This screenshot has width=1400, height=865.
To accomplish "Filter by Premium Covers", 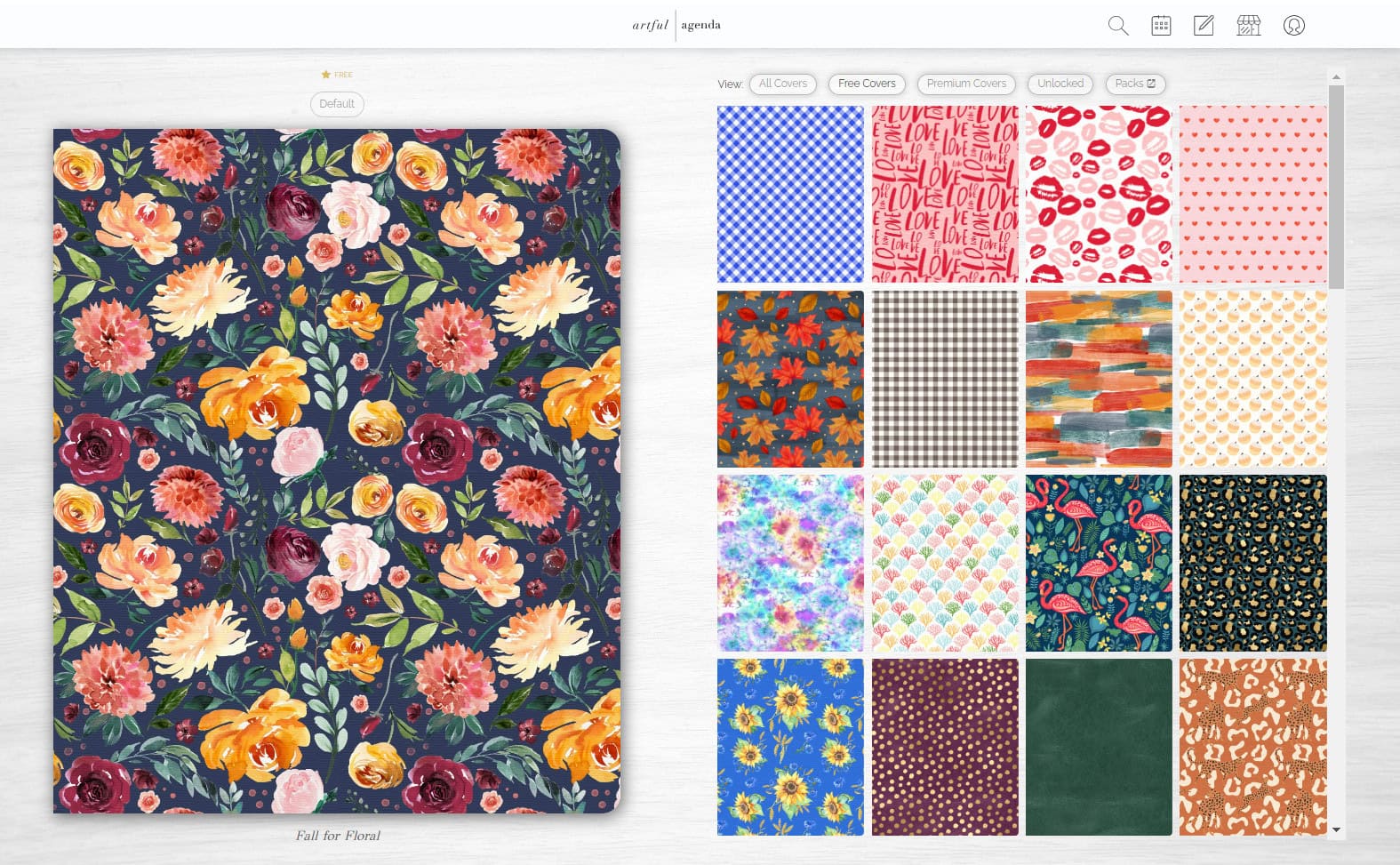I will tap(966, 84).
